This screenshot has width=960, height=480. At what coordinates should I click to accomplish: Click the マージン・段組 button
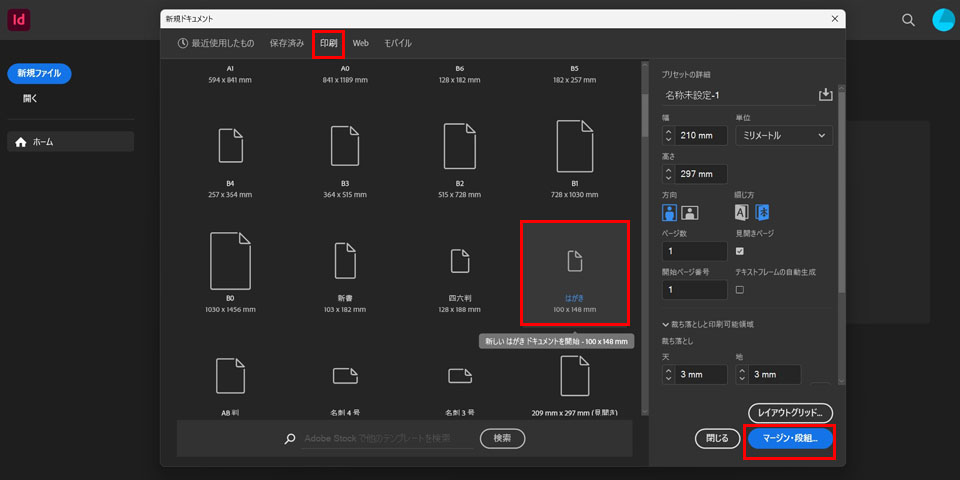[789, 438]
